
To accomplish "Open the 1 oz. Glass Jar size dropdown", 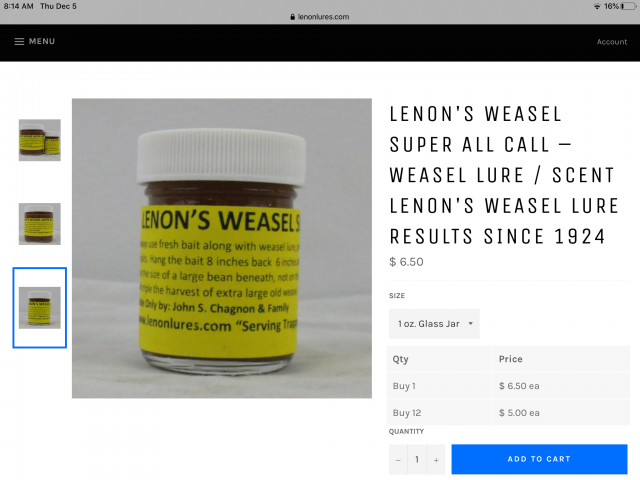I will [x=434, y=324].
